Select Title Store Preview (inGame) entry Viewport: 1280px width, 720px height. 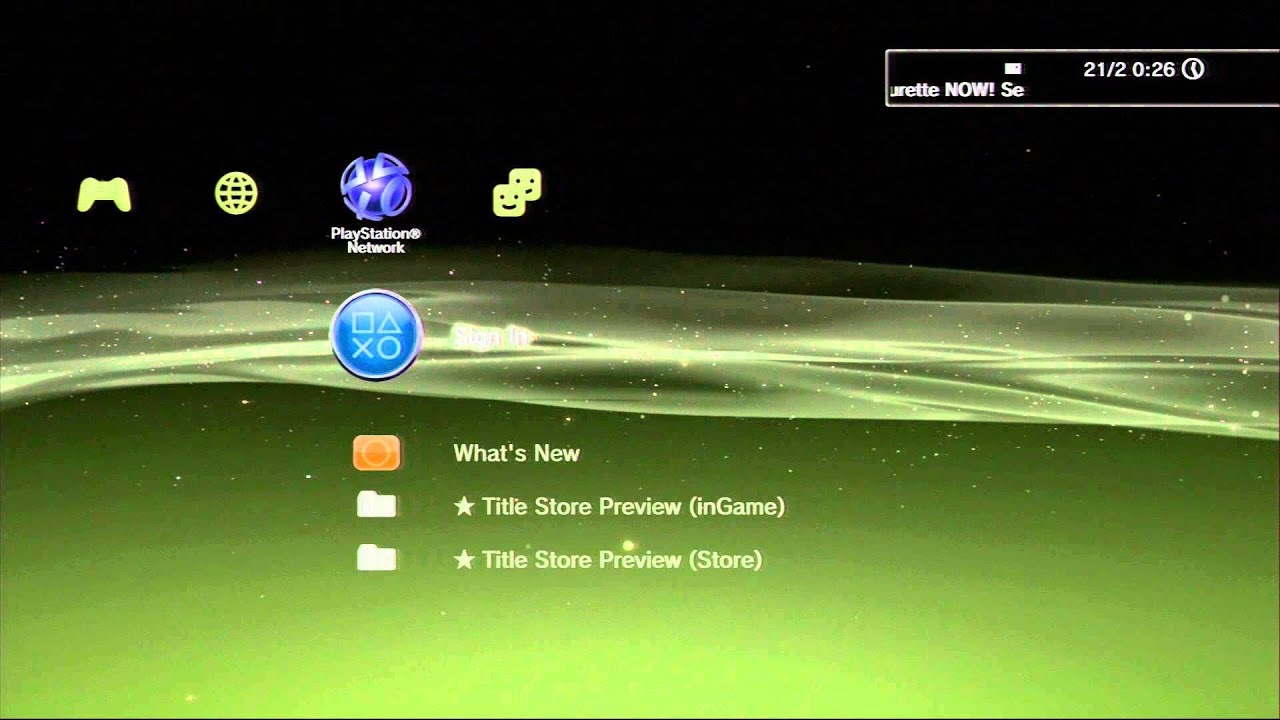[619, 507]
